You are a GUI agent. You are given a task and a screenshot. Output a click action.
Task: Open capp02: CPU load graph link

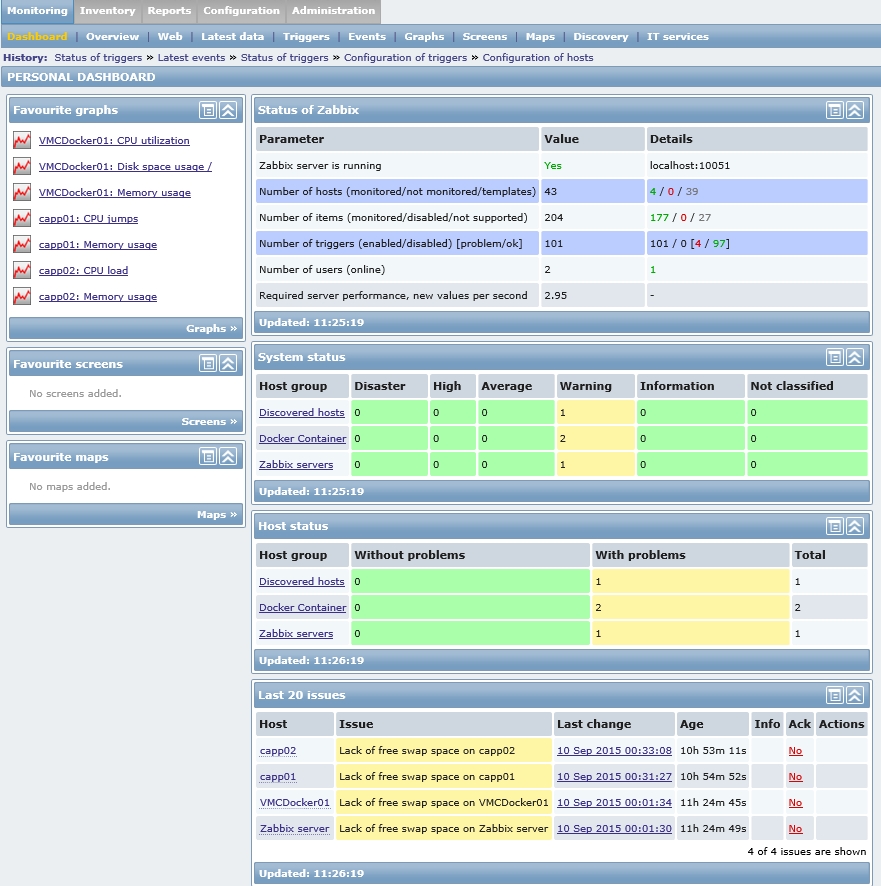click(83, 271)
